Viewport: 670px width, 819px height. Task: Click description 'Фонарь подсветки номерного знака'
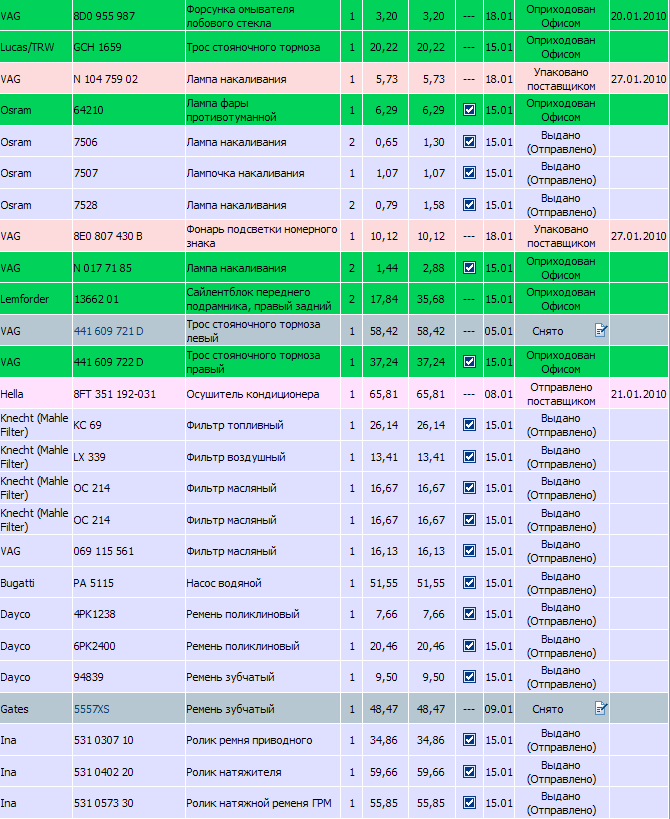[262, 236]
